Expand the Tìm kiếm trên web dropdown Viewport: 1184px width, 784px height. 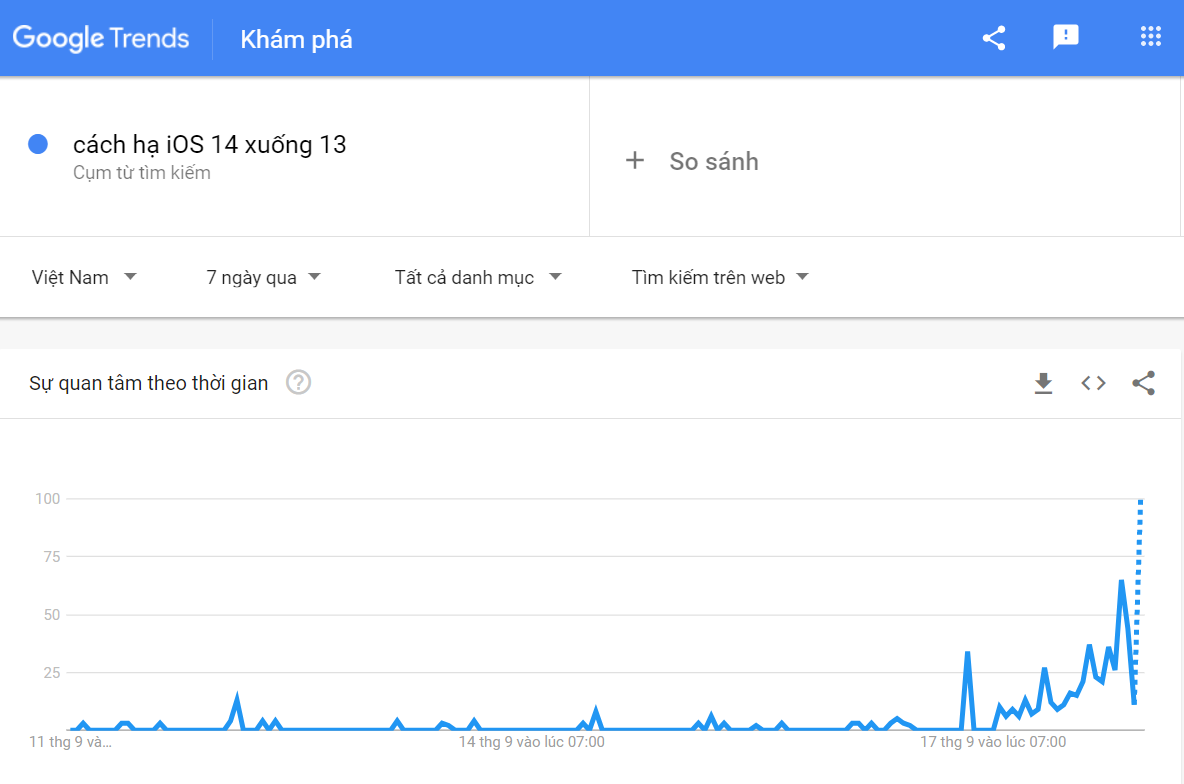click(720, 277)
